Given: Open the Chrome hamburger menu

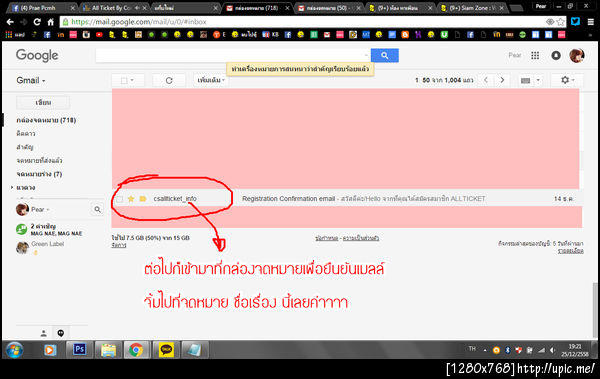Looking at the screenshot, I should [x=591, y=22].
